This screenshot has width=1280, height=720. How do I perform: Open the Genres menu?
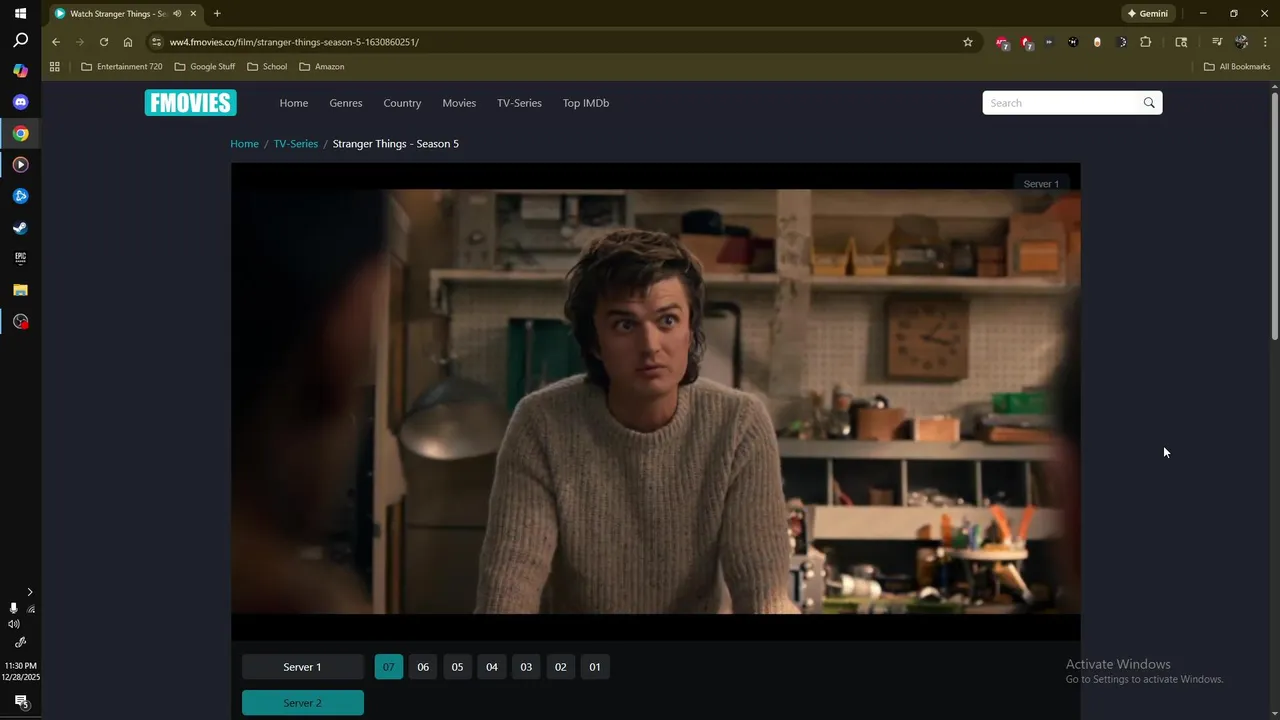click(346, 103)
